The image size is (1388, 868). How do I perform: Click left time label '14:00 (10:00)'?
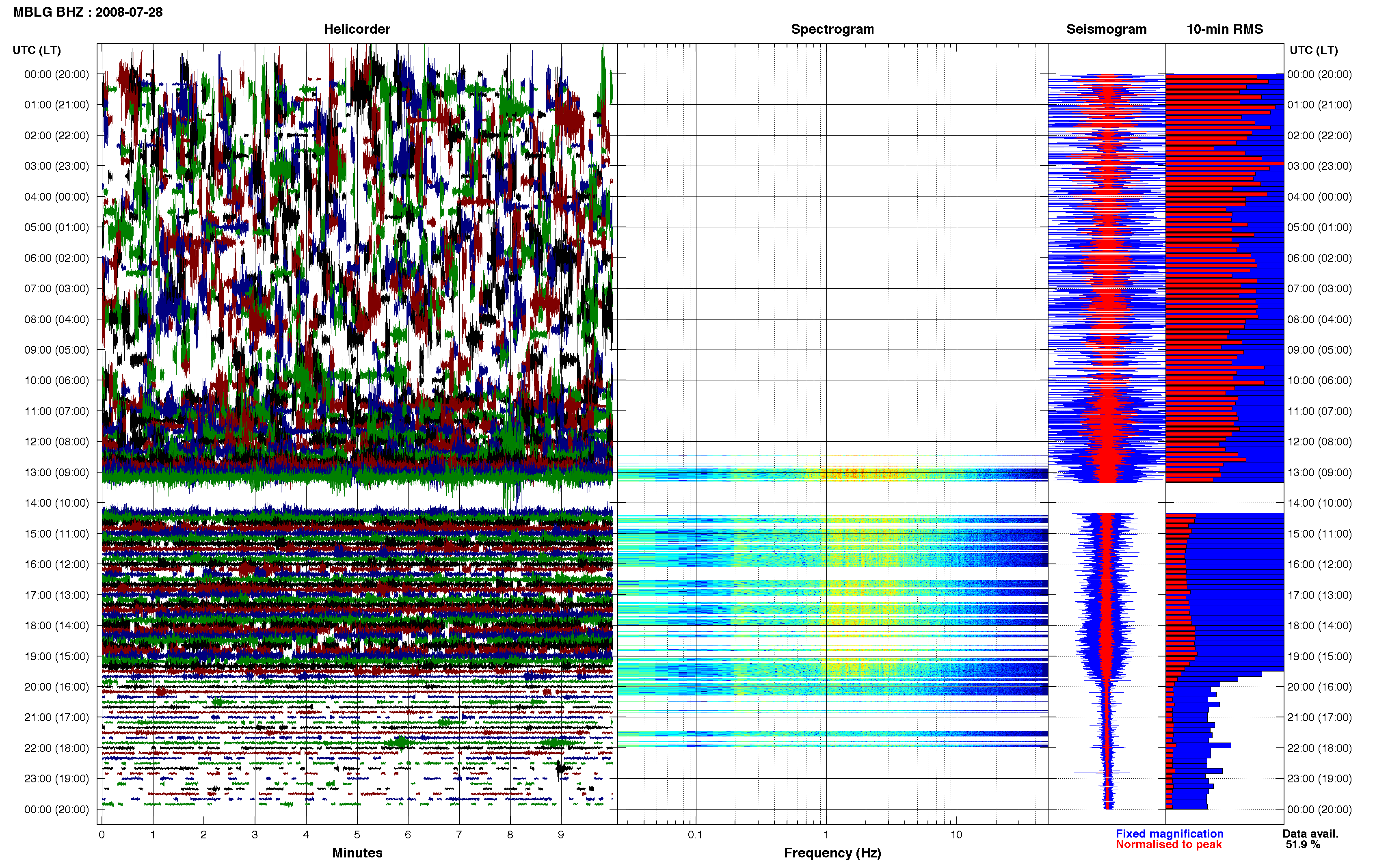click(x=56, y=503)
